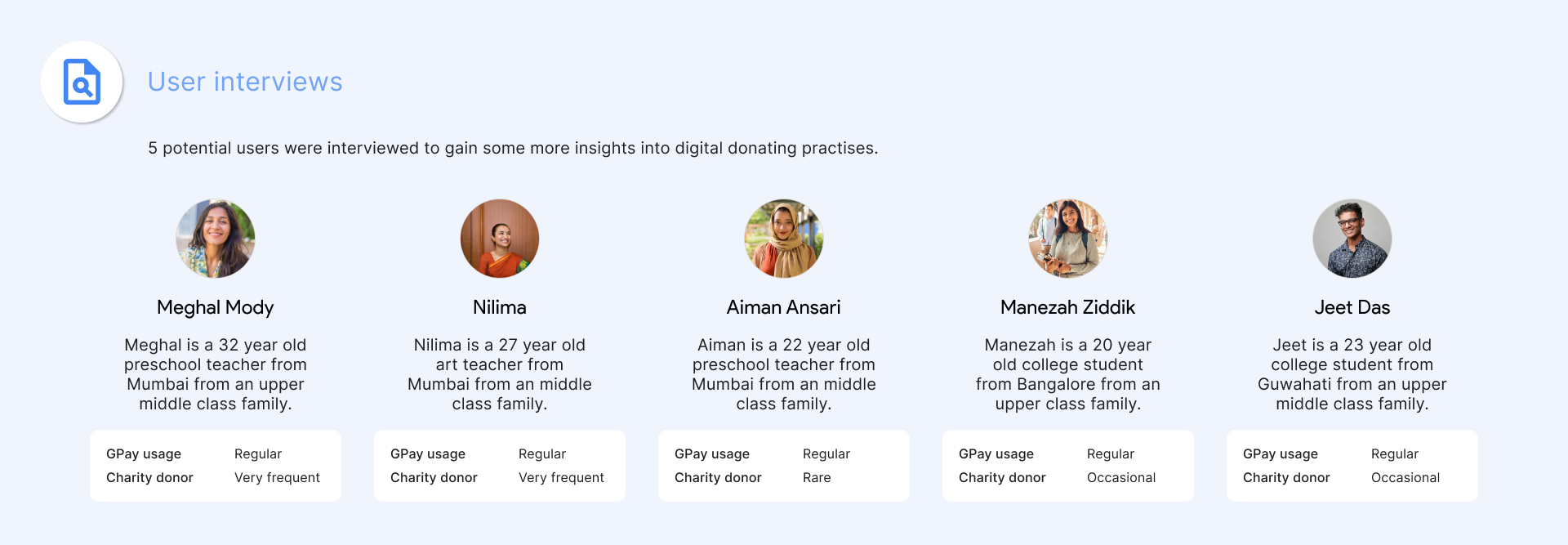This screenshot has width=1568, height=545.
Task: Click the Manezah Ziddik name heading
Action: click(x=1068, y=308)
